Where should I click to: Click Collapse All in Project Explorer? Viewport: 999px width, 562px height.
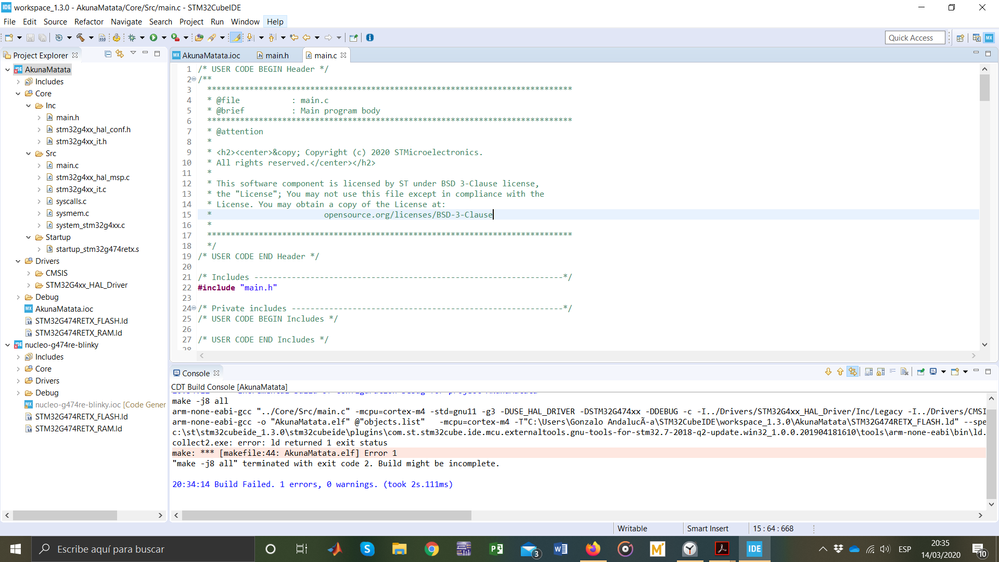point(108,54)
